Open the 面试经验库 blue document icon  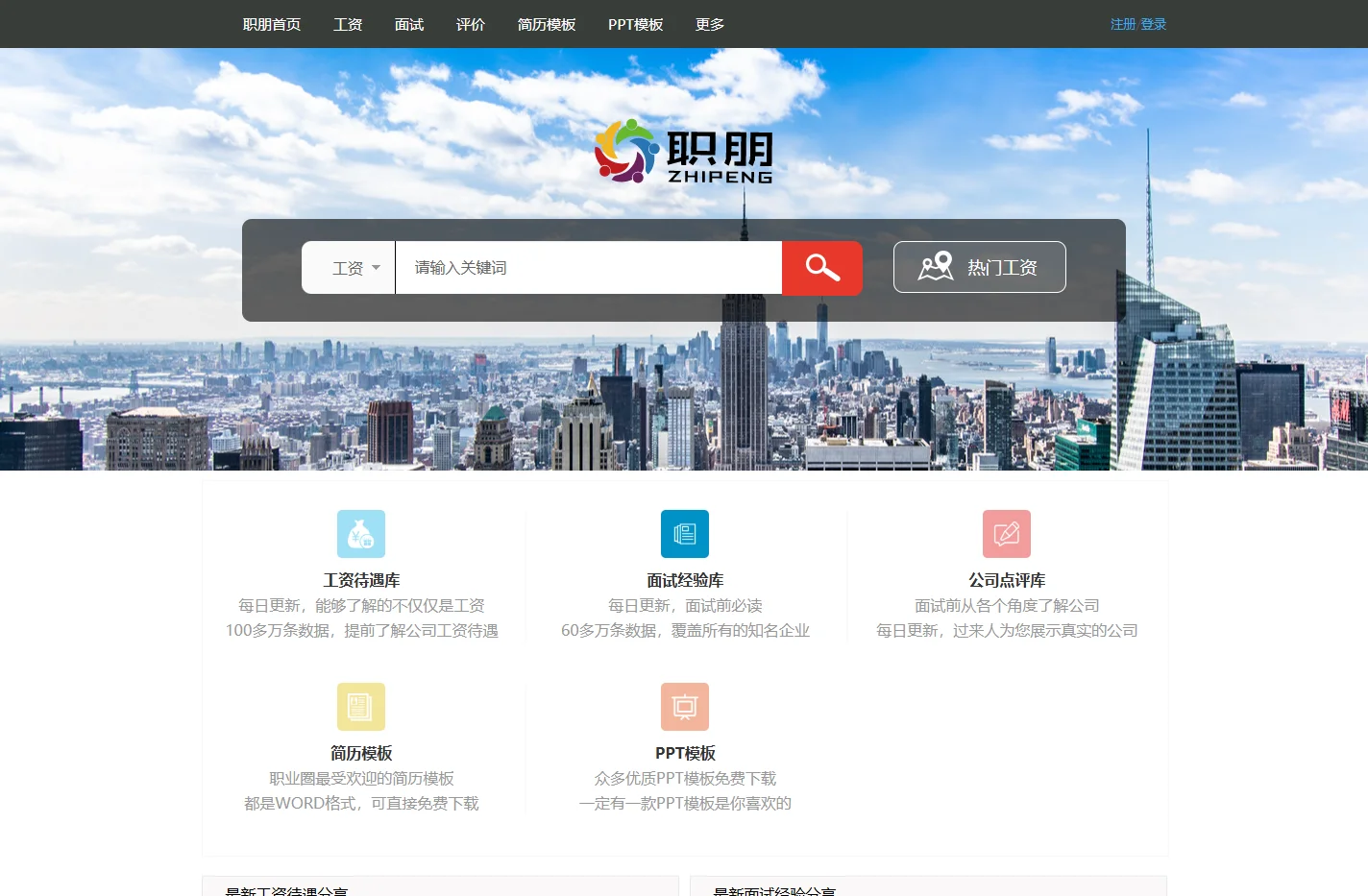685,534
